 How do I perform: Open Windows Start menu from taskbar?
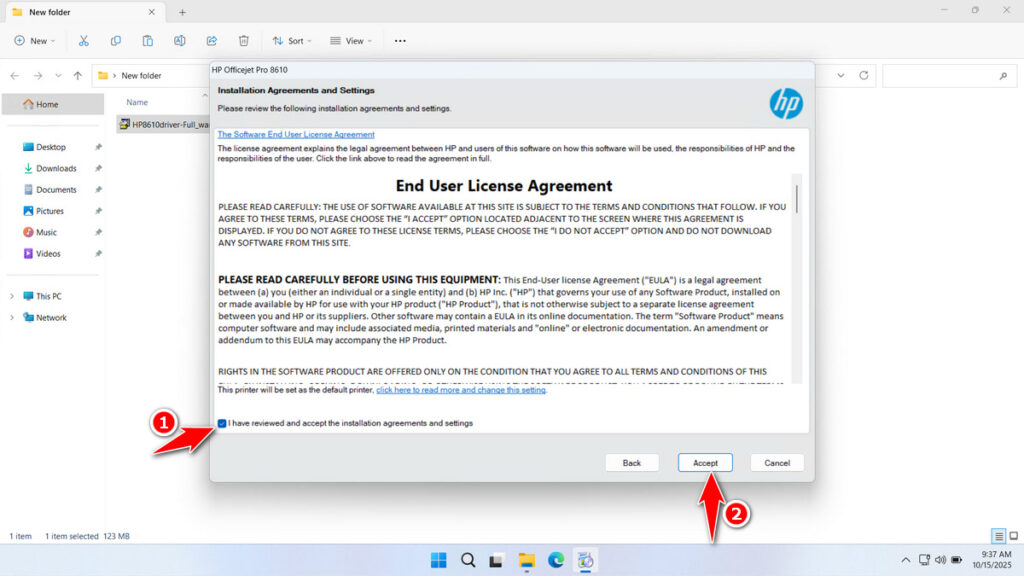tap(438, 560)
